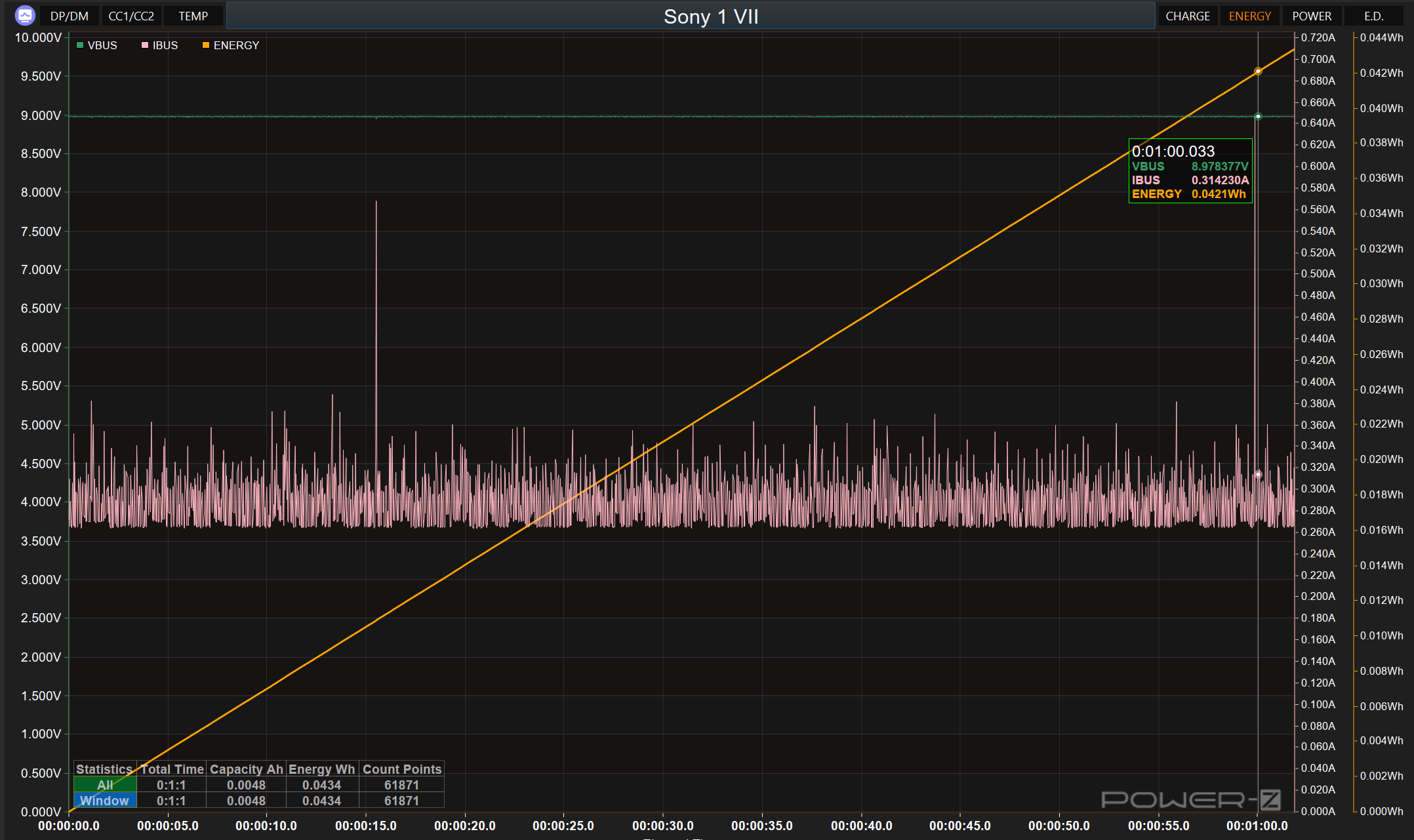
Task: Switch to the CC1/CC2 tab
Action: pyautogui.click(x=131, y=16)
